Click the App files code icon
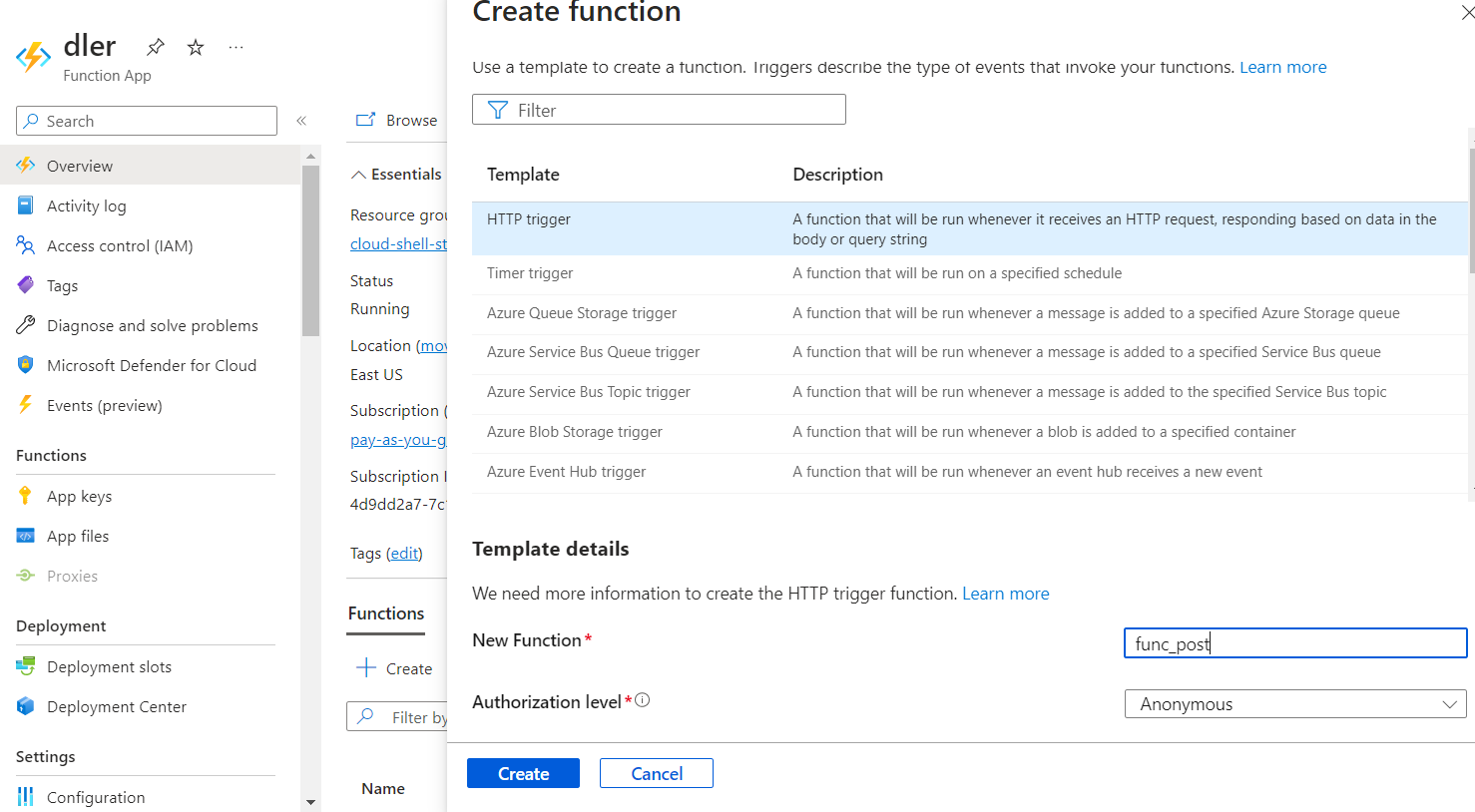Viewport: 1475px width, 812px height. (26, 536)
